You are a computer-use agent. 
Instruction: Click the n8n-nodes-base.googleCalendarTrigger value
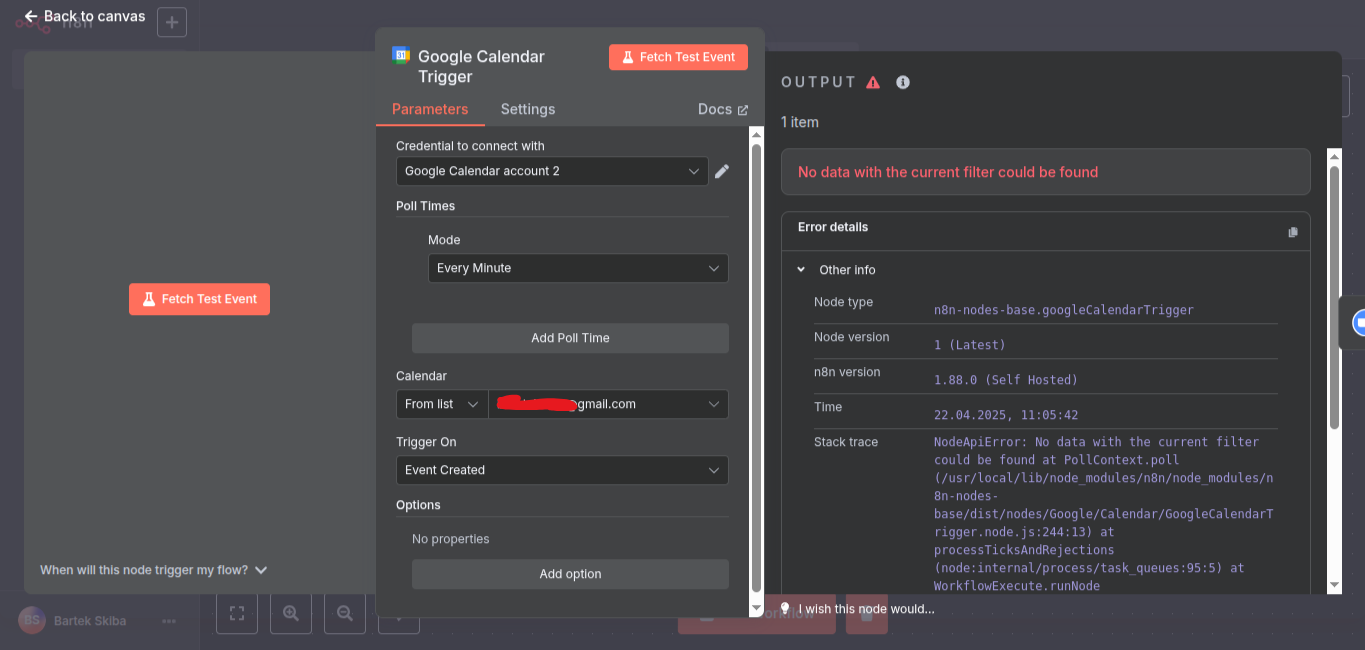(1064, 310)
